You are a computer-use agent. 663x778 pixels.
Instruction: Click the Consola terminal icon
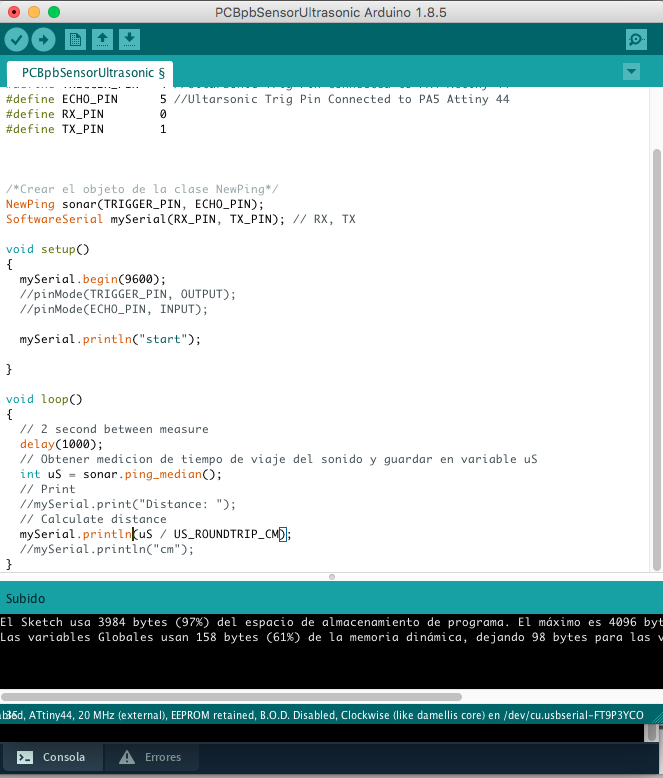[25, 757]
